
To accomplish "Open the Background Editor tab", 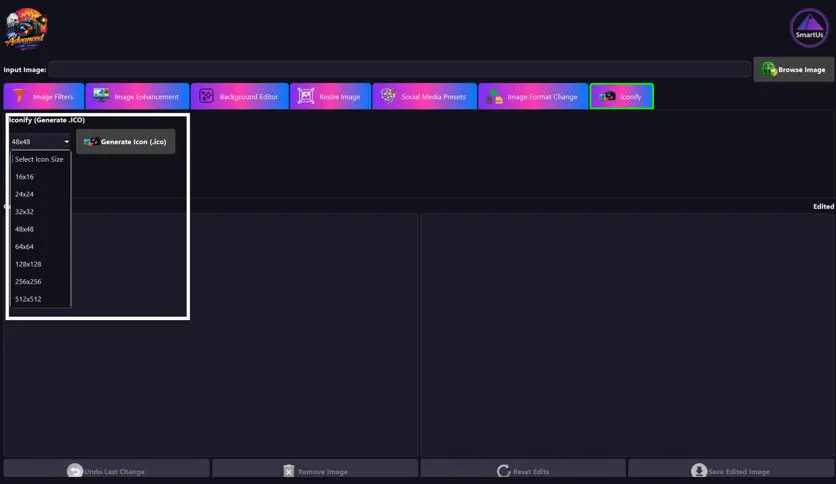I will pos(240,96).
